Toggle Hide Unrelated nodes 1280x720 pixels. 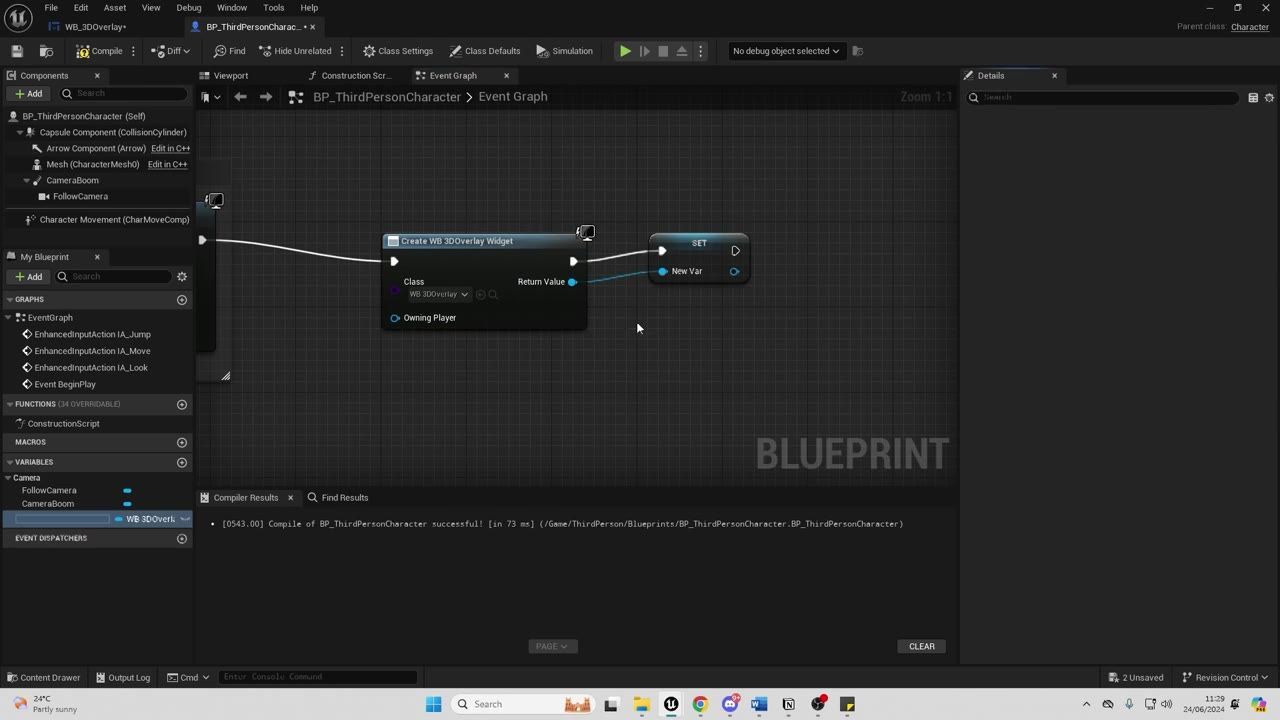(x=295, y=51)
